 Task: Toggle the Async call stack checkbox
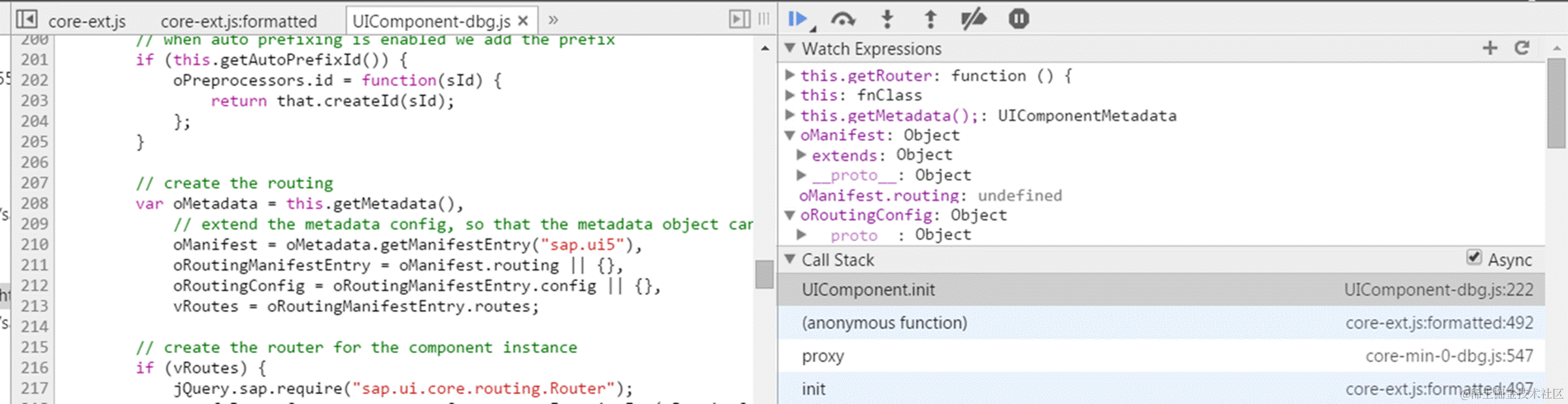coord(1474,258)
